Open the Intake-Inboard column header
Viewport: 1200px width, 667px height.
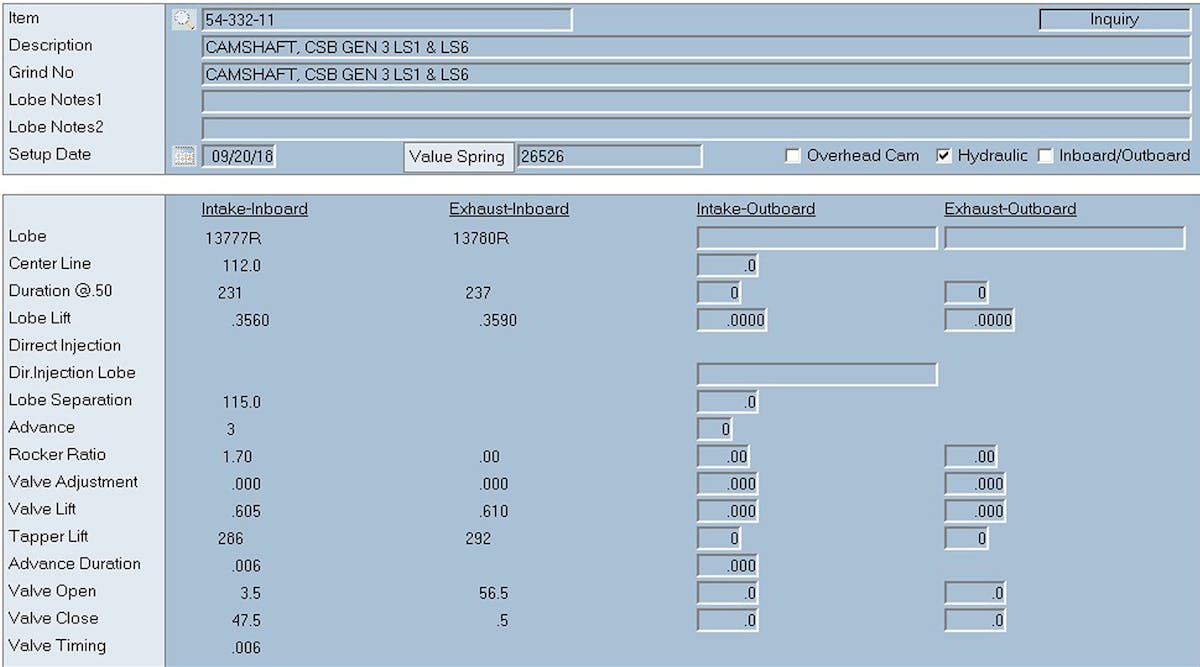click(x=254, y=209)
